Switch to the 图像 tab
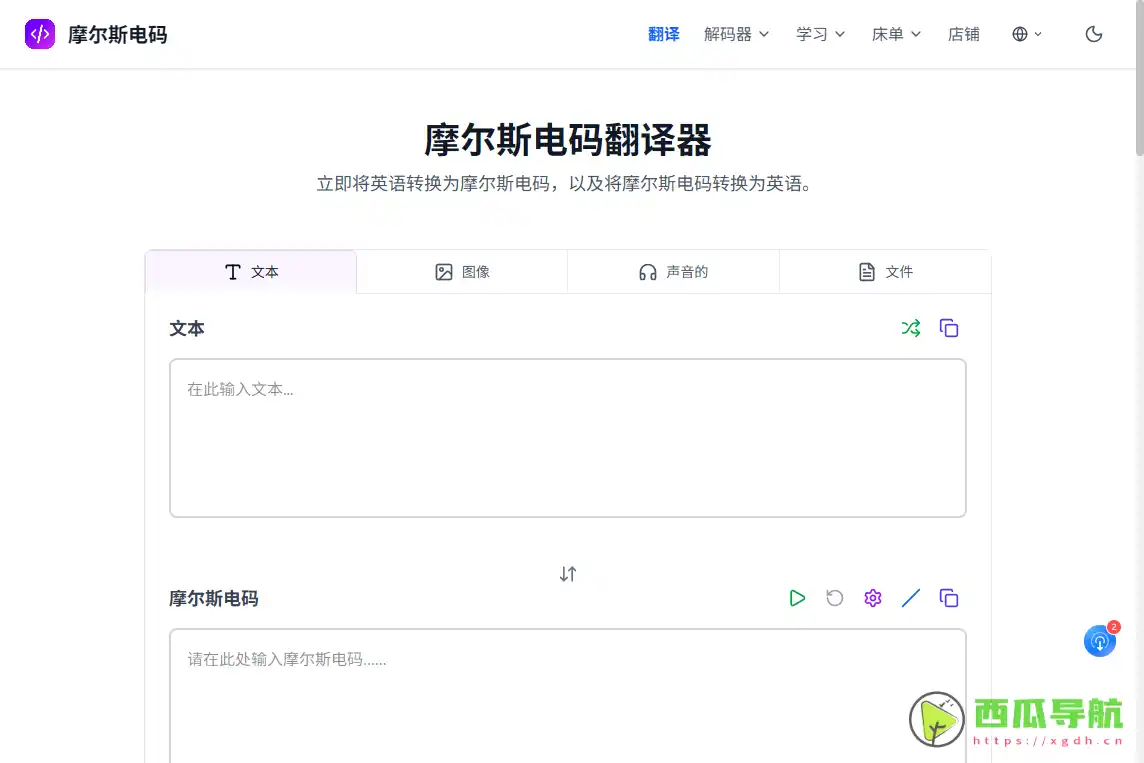The image size is (1144, 763). [x=462, y=272]
